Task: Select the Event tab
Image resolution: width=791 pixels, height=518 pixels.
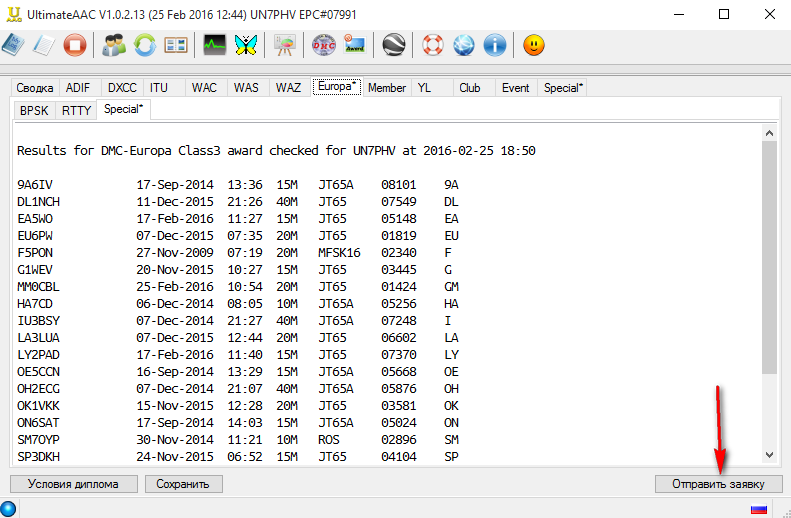Action: 516,88
